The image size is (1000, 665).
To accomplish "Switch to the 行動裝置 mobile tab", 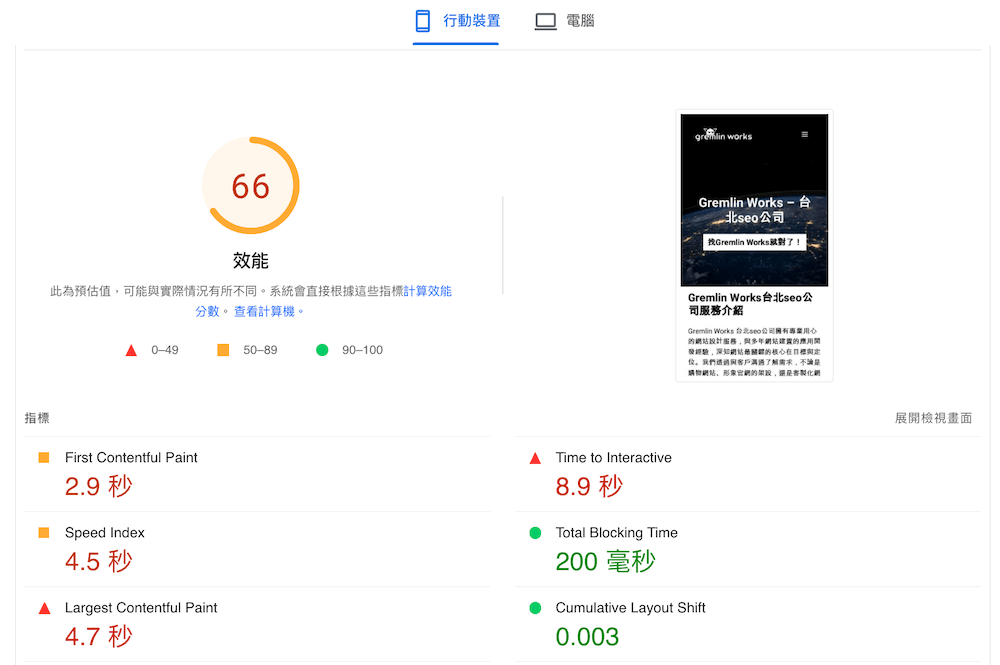I will 456,21.
